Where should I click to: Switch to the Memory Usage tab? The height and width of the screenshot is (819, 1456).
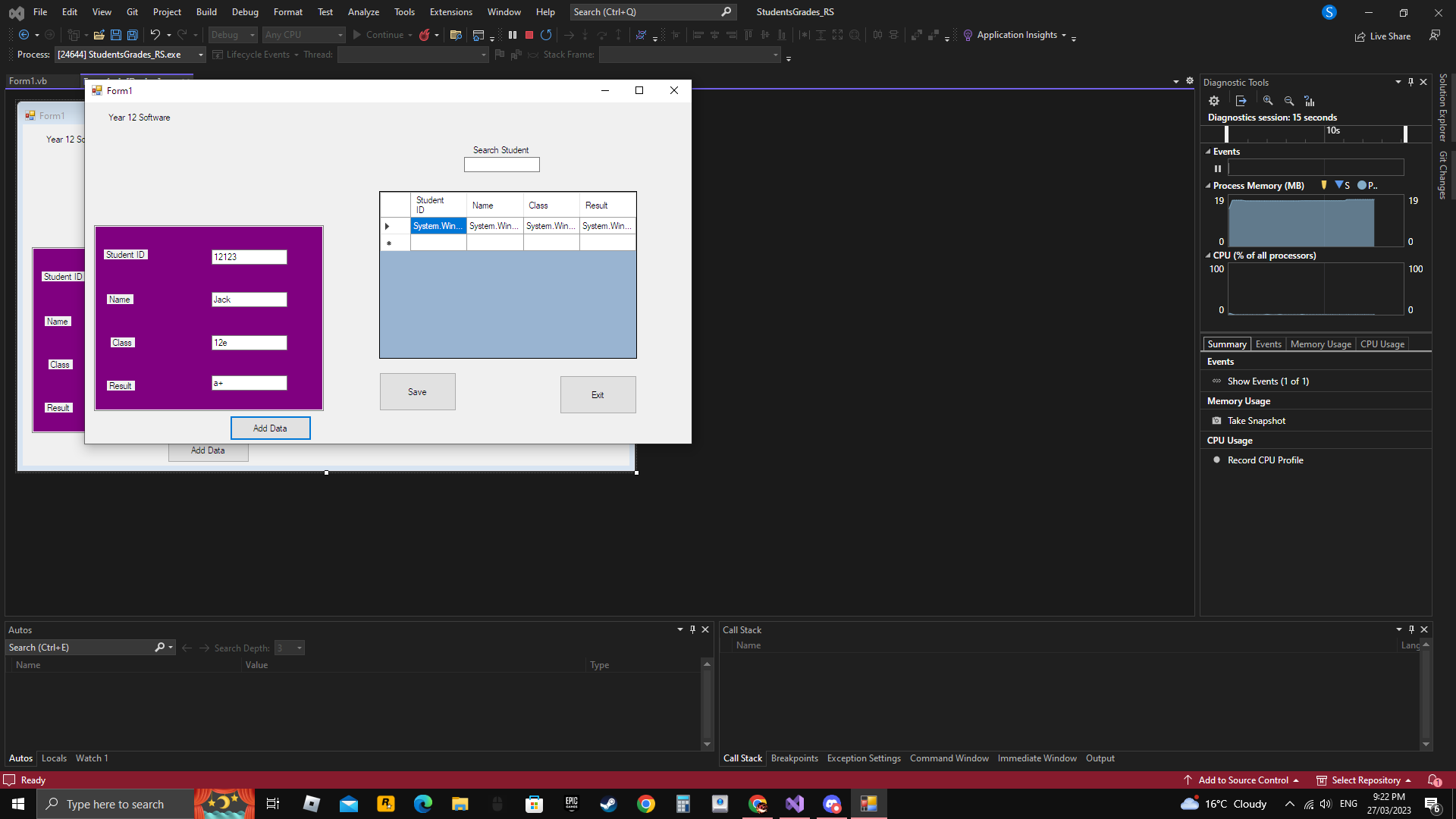coord(1320,344)
